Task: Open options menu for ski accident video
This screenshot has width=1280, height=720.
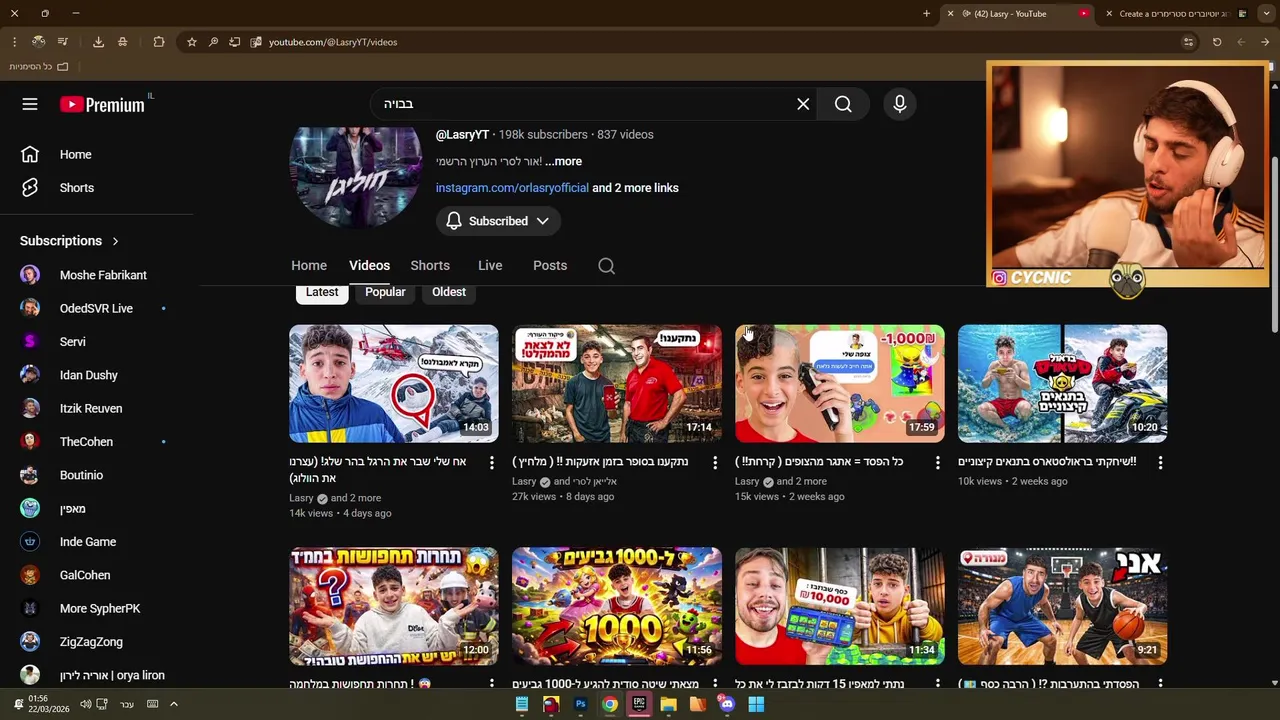Action: point(491,462)
